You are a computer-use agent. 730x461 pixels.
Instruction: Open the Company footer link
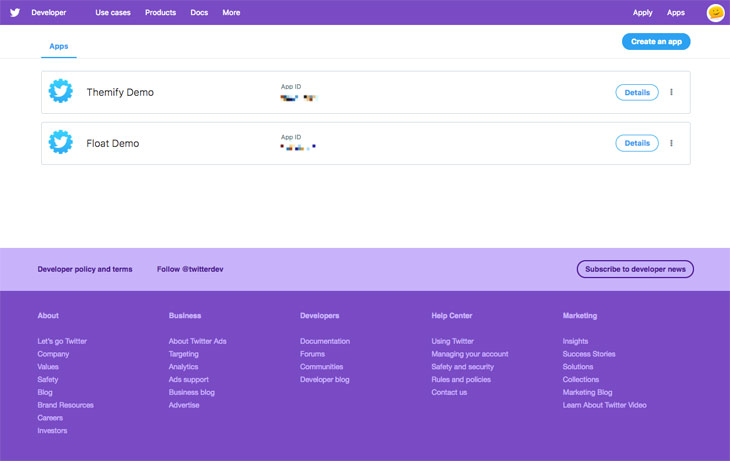[x=53, y=354]
